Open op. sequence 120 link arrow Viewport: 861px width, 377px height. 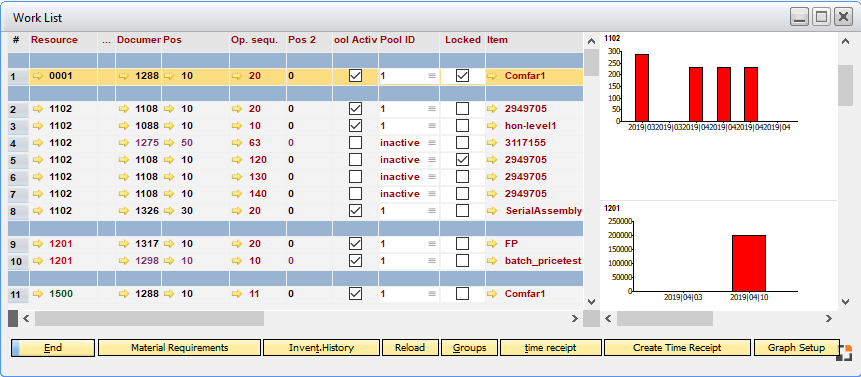coord(237,160)
